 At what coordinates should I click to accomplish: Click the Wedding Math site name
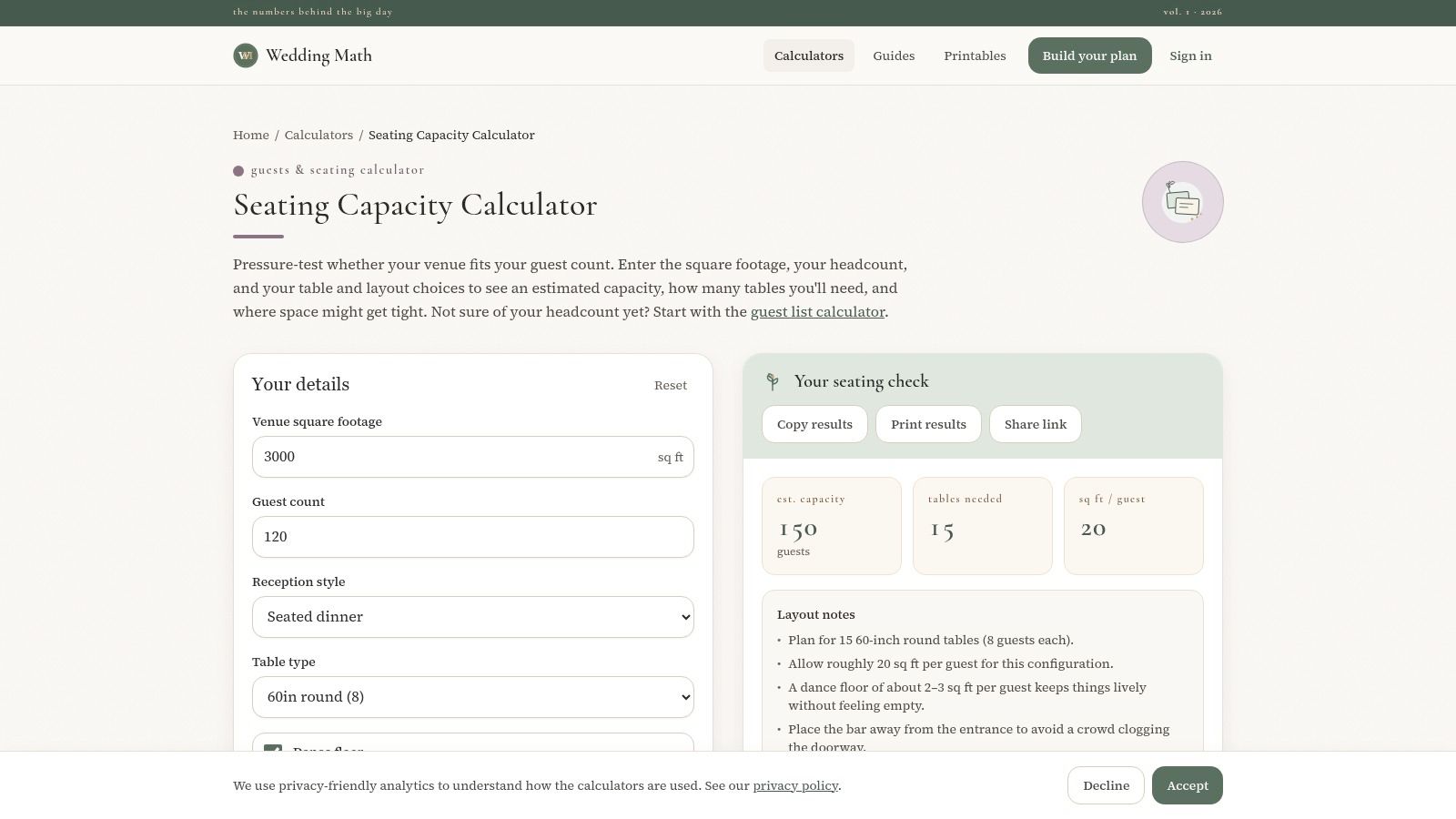coord(318,56)
